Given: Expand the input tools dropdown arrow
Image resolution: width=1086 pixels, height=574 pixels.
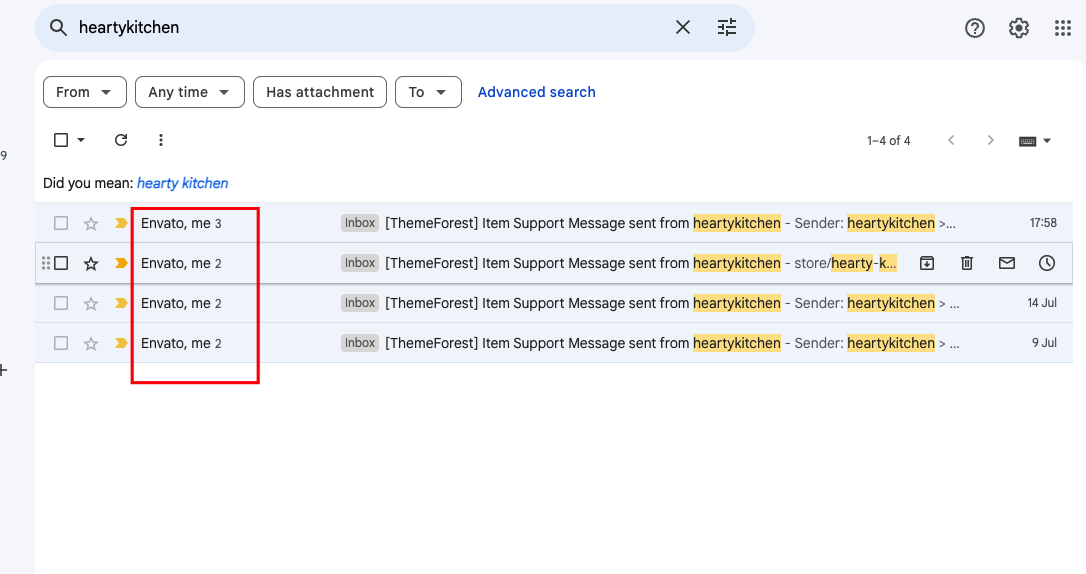Looking at the screenshot, I should click(x=1047, y=141).
